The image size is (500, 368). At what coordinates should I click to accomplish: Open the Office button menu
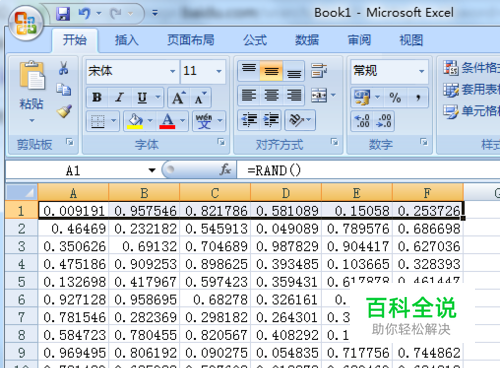[x=26, y=24]
